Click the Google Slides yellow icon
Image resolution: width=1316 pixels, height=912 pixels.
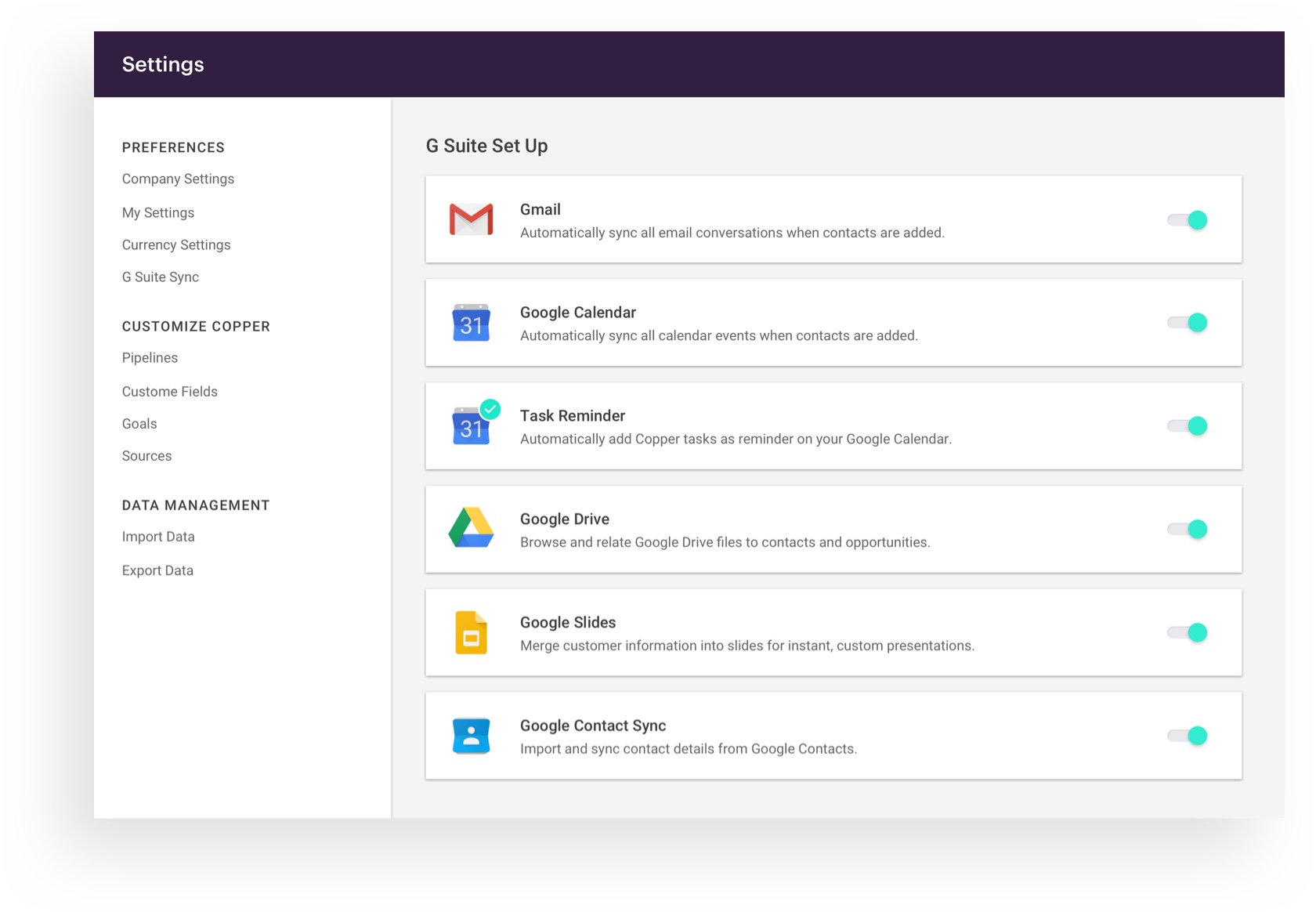(471, 632)
